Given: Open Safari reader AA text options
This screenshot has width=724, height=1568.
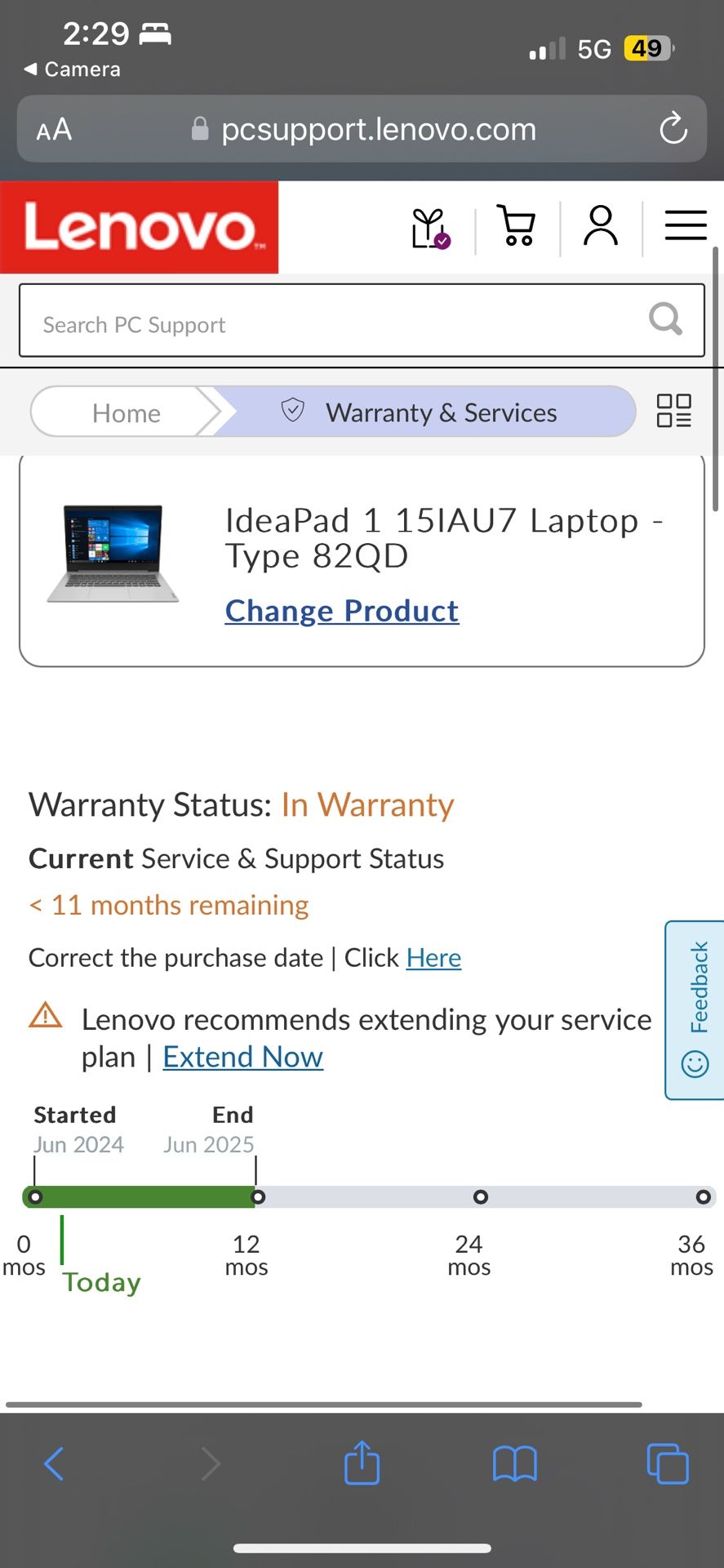Looking at the screenshot, I should (54, 130).
